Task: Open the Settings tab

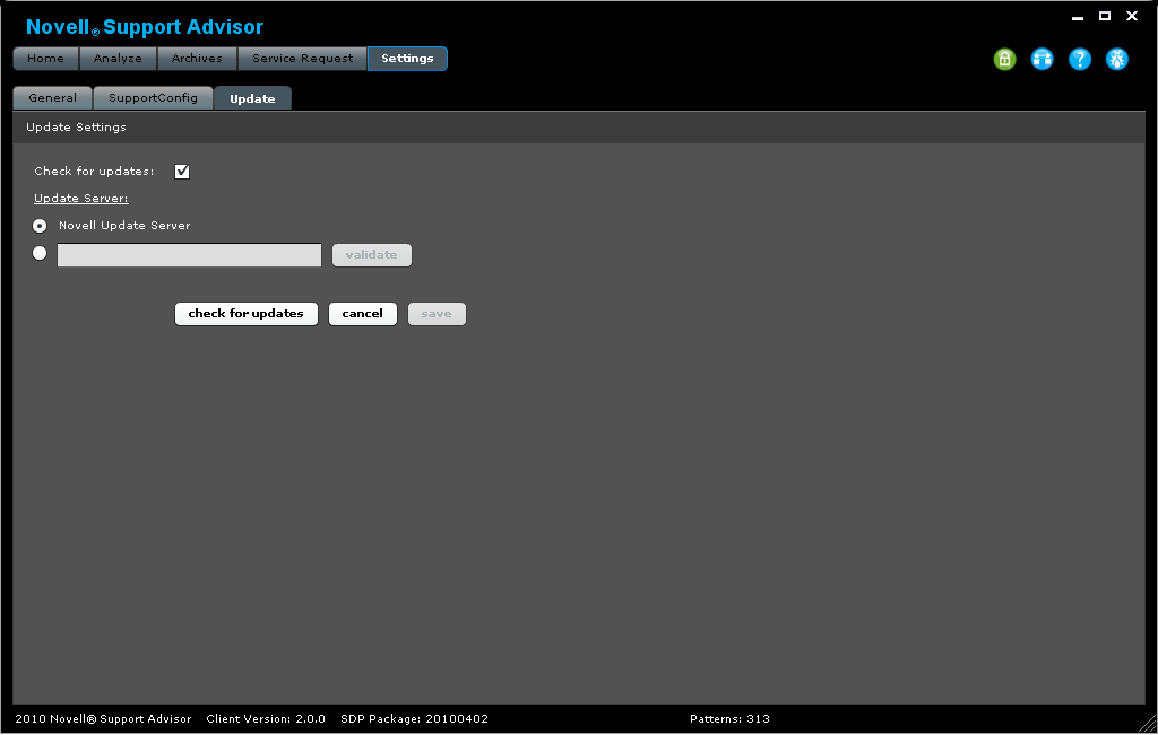Action: [408, 58]
